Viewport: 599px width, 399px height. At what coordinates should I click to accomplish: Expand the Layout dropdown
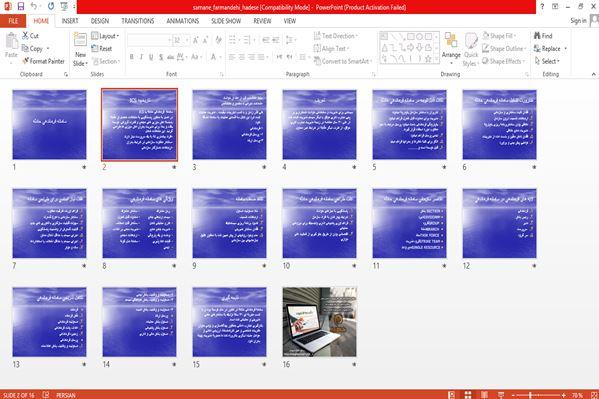pyautogui.click(x=105, y=36)
